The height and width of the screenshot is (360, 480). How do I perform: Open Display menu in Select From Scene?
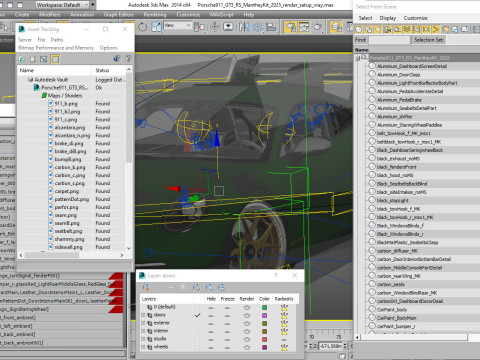[x=388, y=18]
